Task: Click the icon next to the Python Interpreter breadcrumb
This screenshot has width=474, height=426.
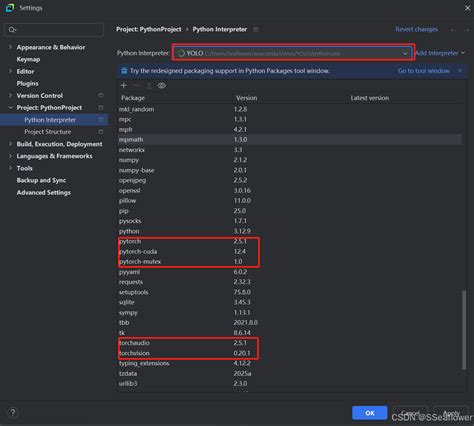Action: pos(256,29)
